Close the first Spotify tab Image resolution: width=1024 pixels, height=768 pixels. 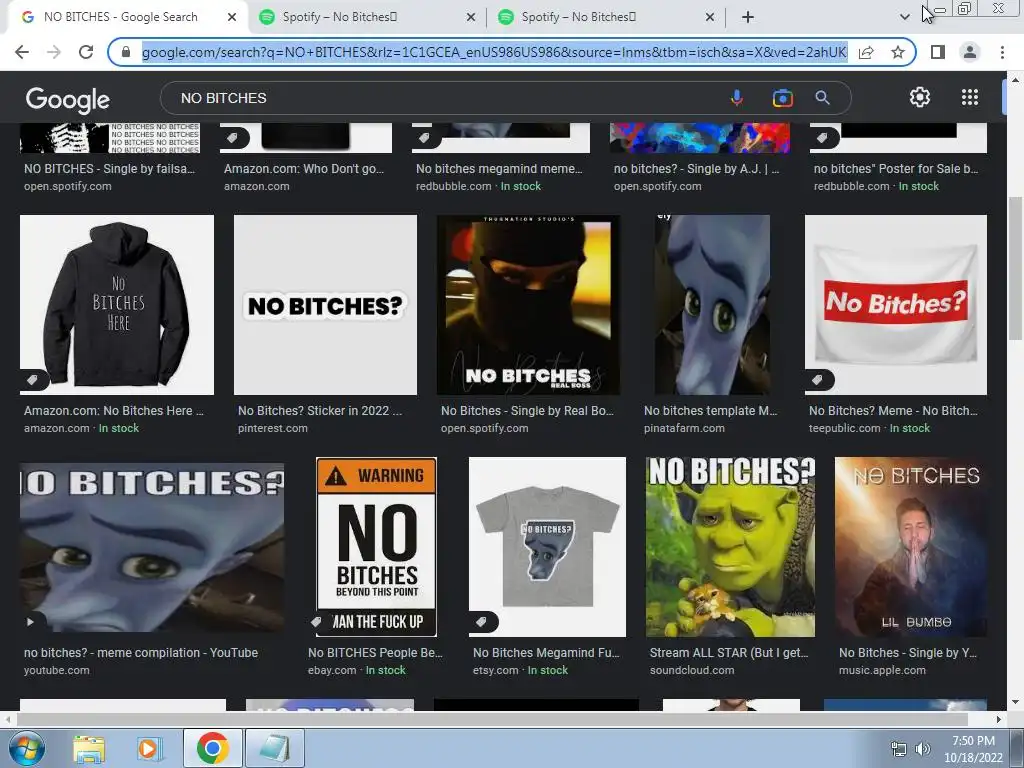(471, 17)
